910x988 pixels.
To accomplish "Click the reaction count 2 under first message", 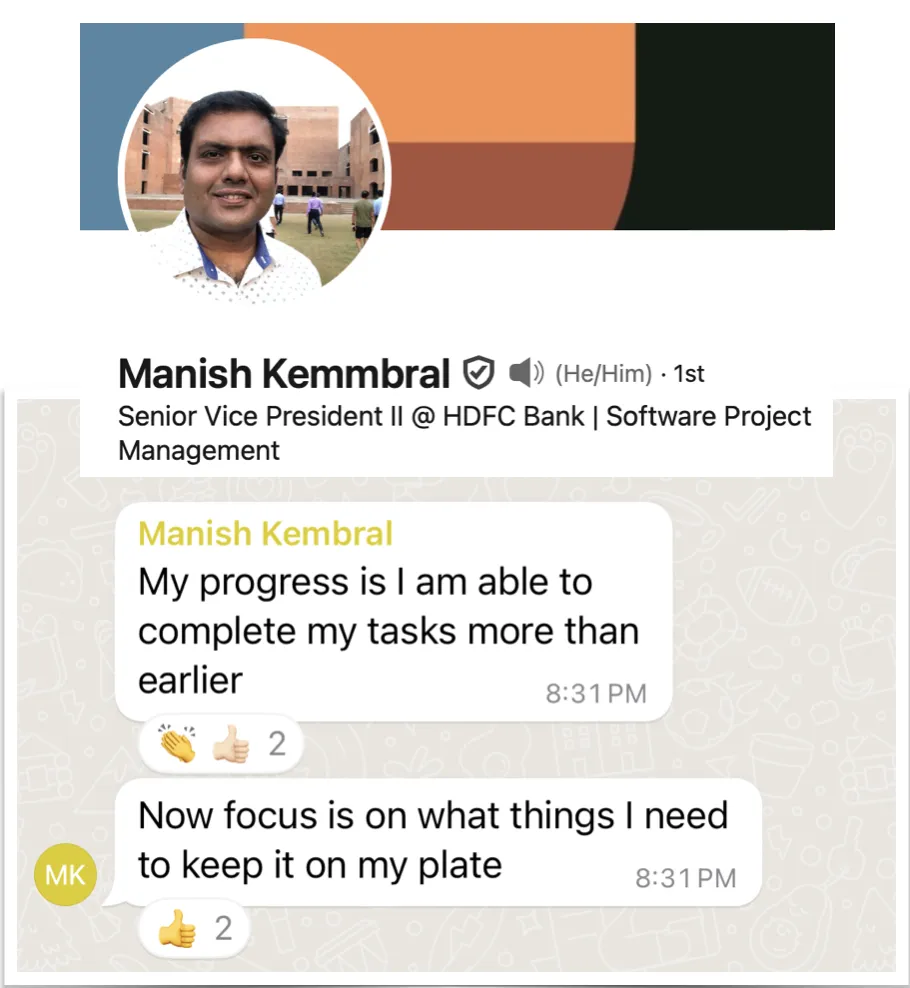I will pos(277,744).
